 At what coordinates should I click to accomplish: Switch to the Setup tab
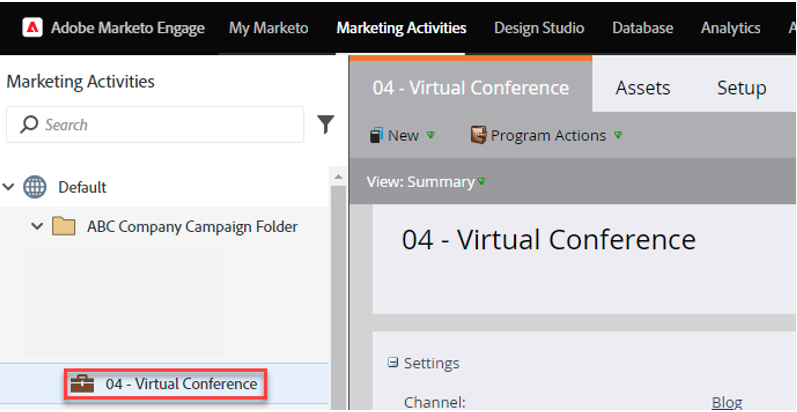coord(741,88)
